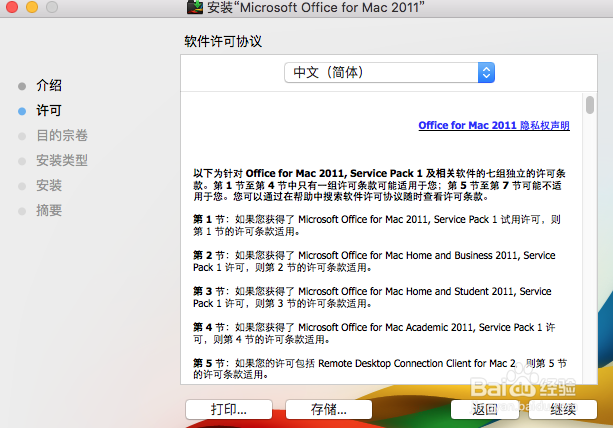Screen dimensions: 613x428
Task: Select the 目的宗卷 step in the sidebar
Action: pos(62,136)
